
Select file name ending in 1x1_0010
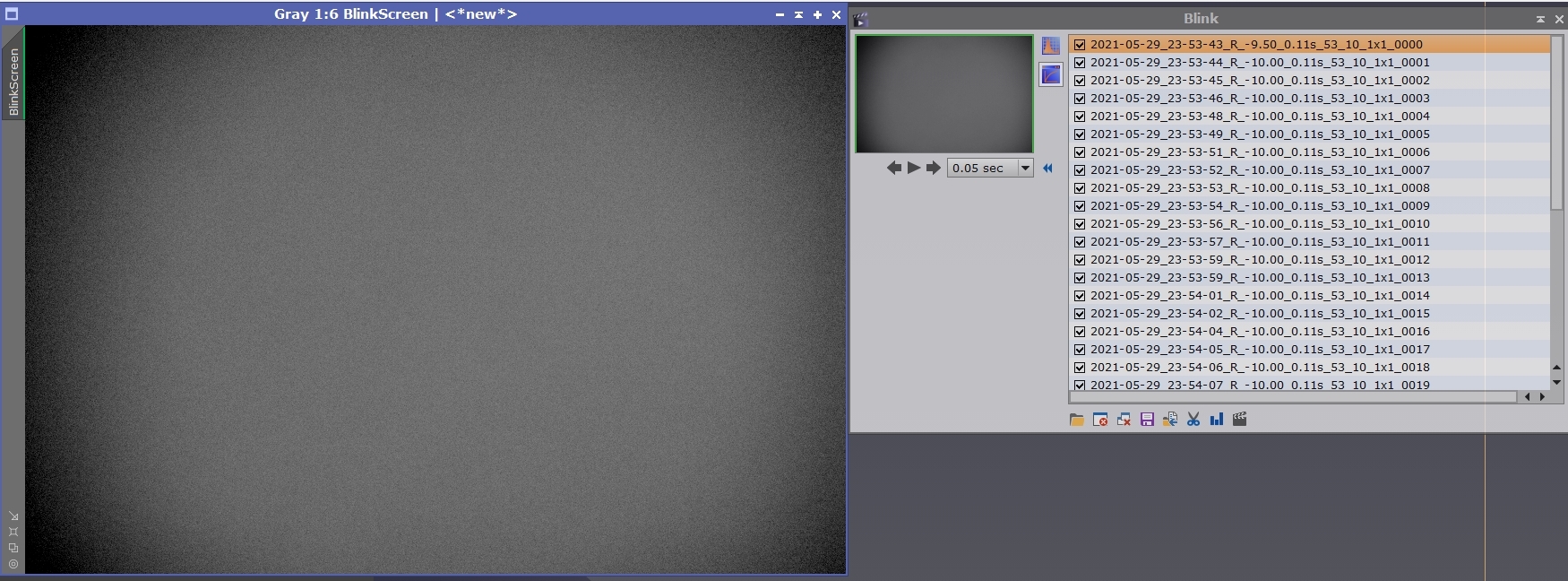pyautogui.click(x=1260, y=224)
